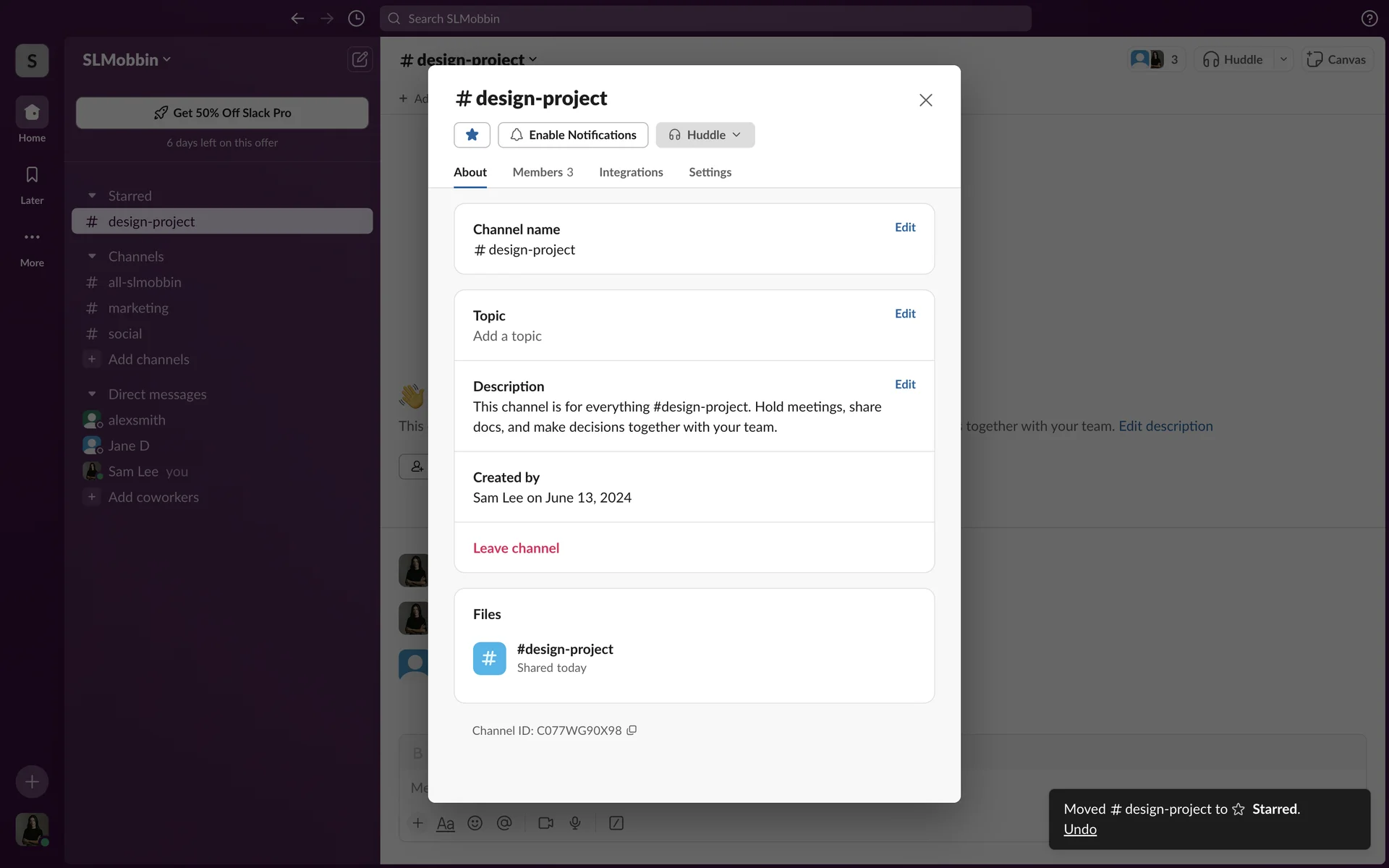
Task: Click the help question mark icon
Action: [1369, 19]
